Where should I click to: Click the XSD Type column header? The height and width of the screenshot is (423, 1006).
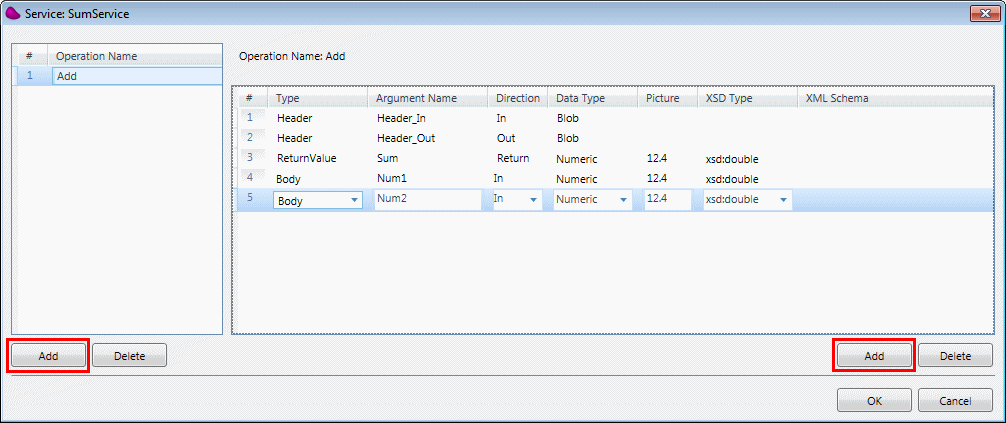tap(747, 98)
